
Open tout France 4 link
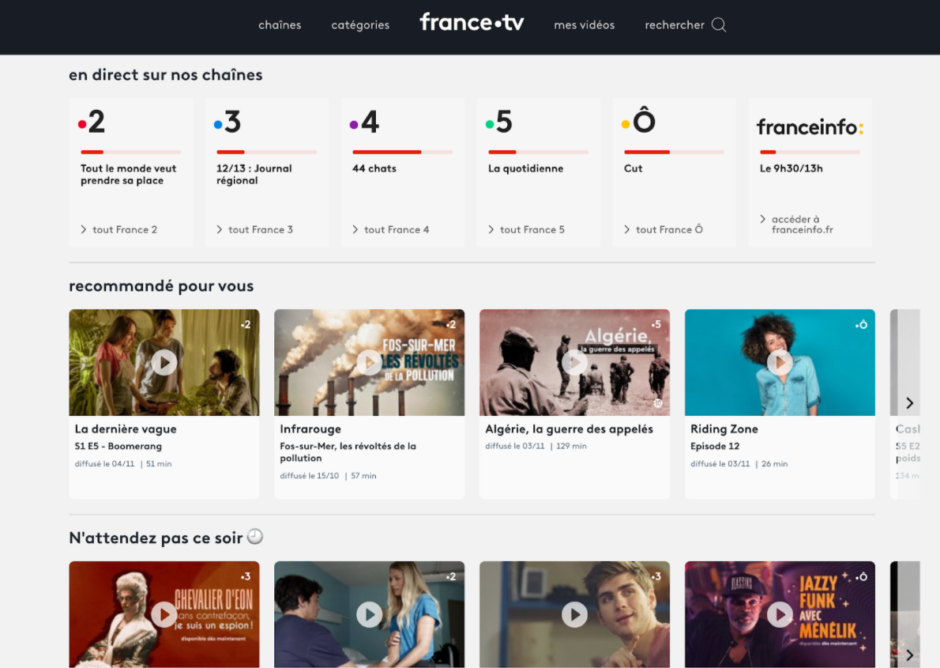391,229
